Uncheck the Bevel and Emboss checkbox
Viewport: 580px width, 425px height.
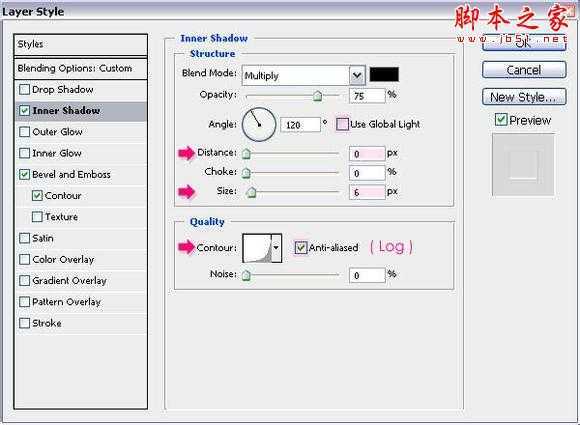pos(24,174)
